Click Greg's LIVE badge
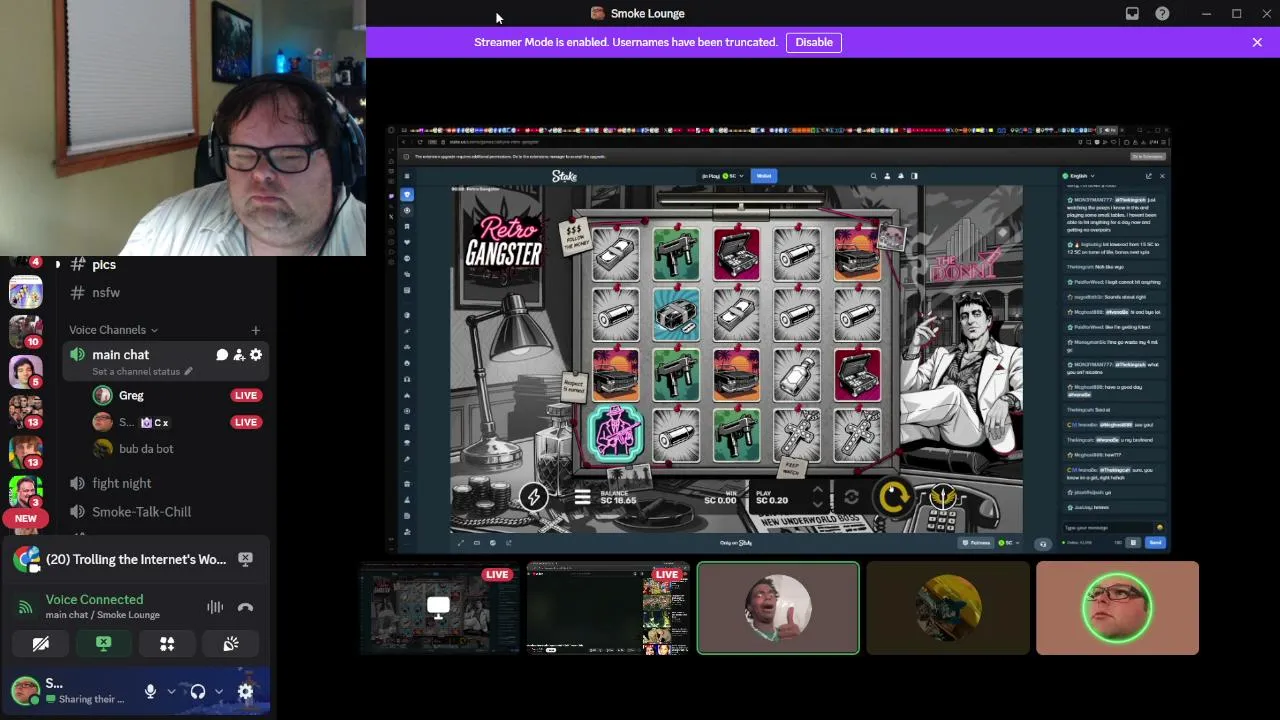The image size is (1280, 720). [x=245, y=395]
